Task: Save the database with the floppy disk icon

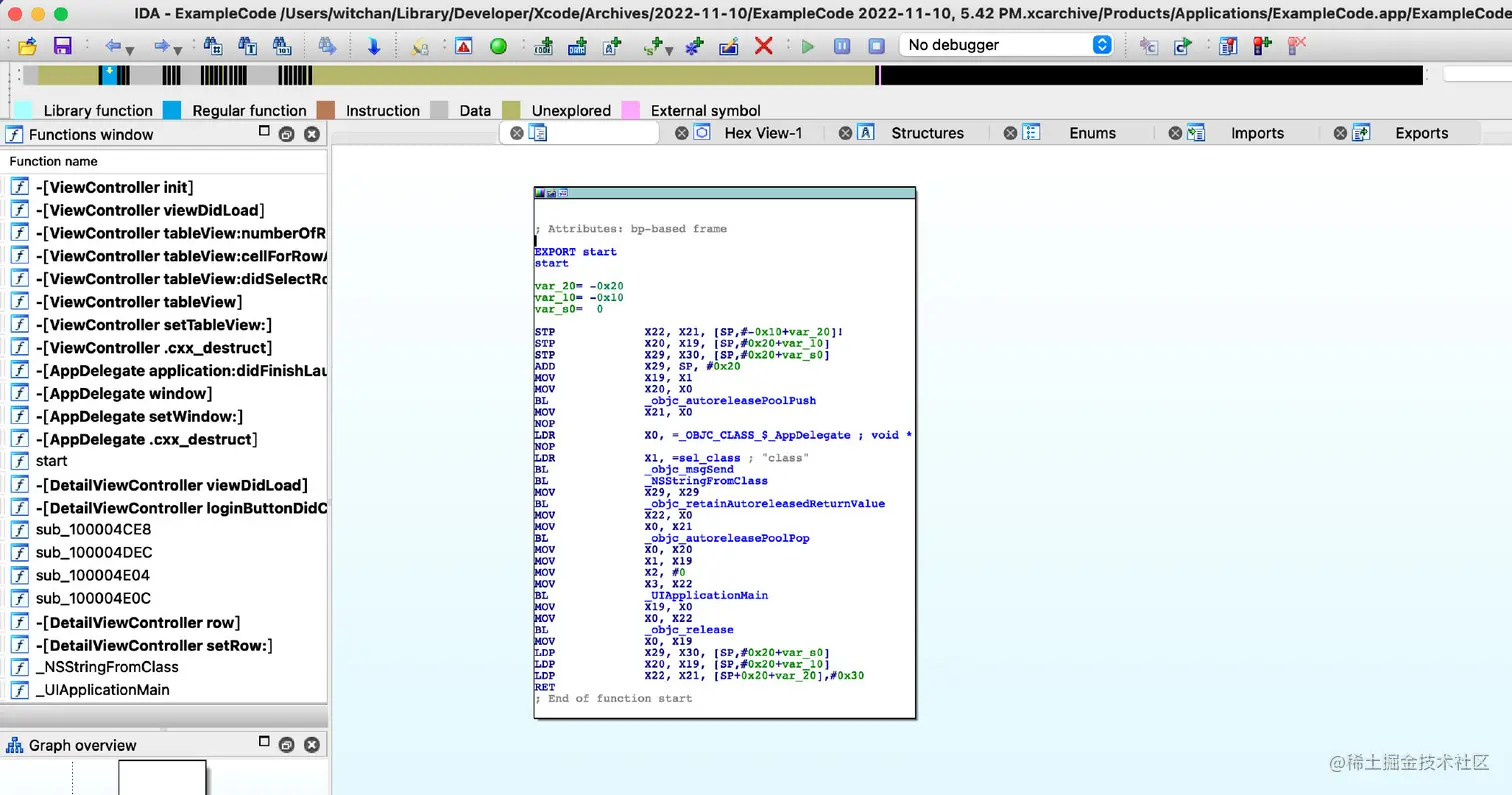Action: [62, 46]
